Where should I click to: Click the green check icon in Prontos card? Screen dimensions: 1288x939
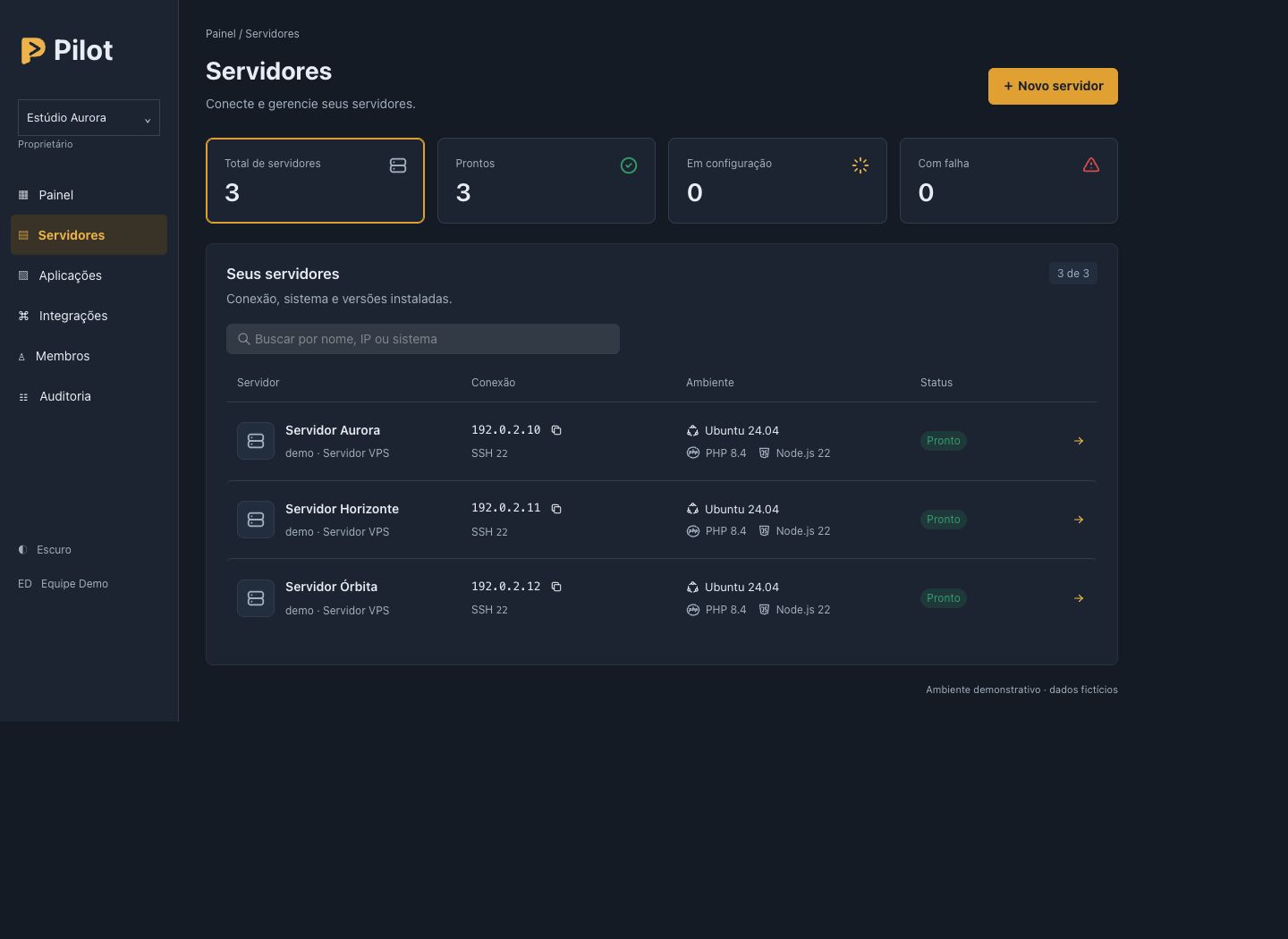(x=629, y=165)
